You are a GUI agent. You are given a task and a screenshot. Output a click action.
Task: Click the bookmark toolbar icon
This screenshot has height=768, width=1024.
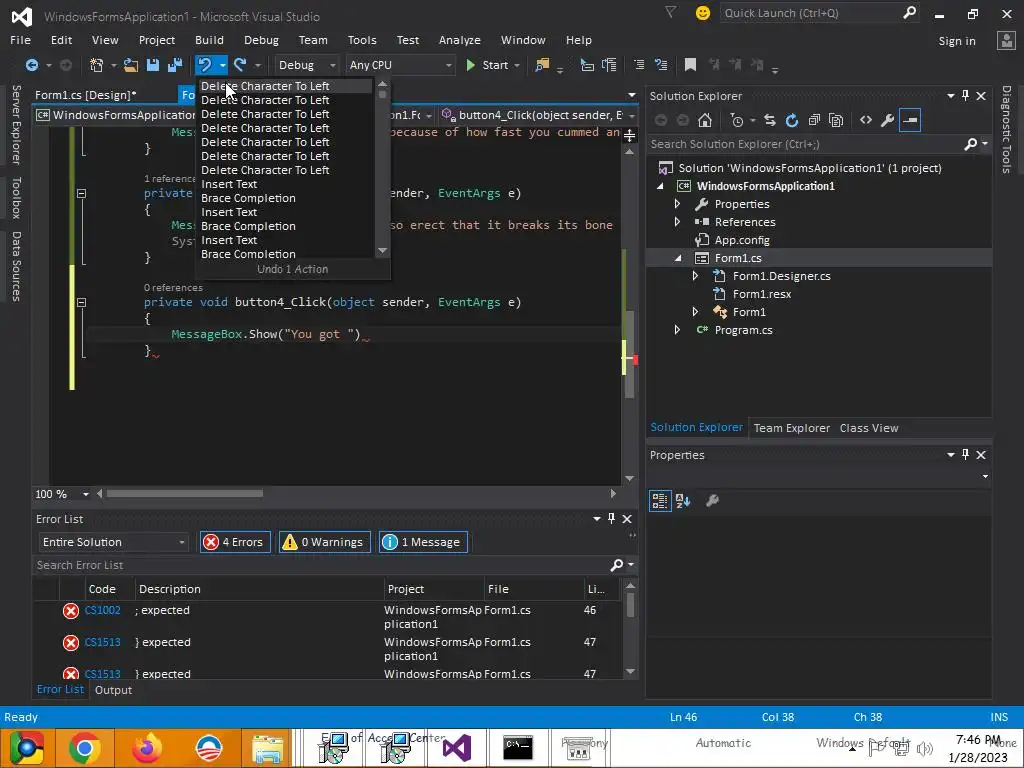pyautogui.click(x=690, y=65)
